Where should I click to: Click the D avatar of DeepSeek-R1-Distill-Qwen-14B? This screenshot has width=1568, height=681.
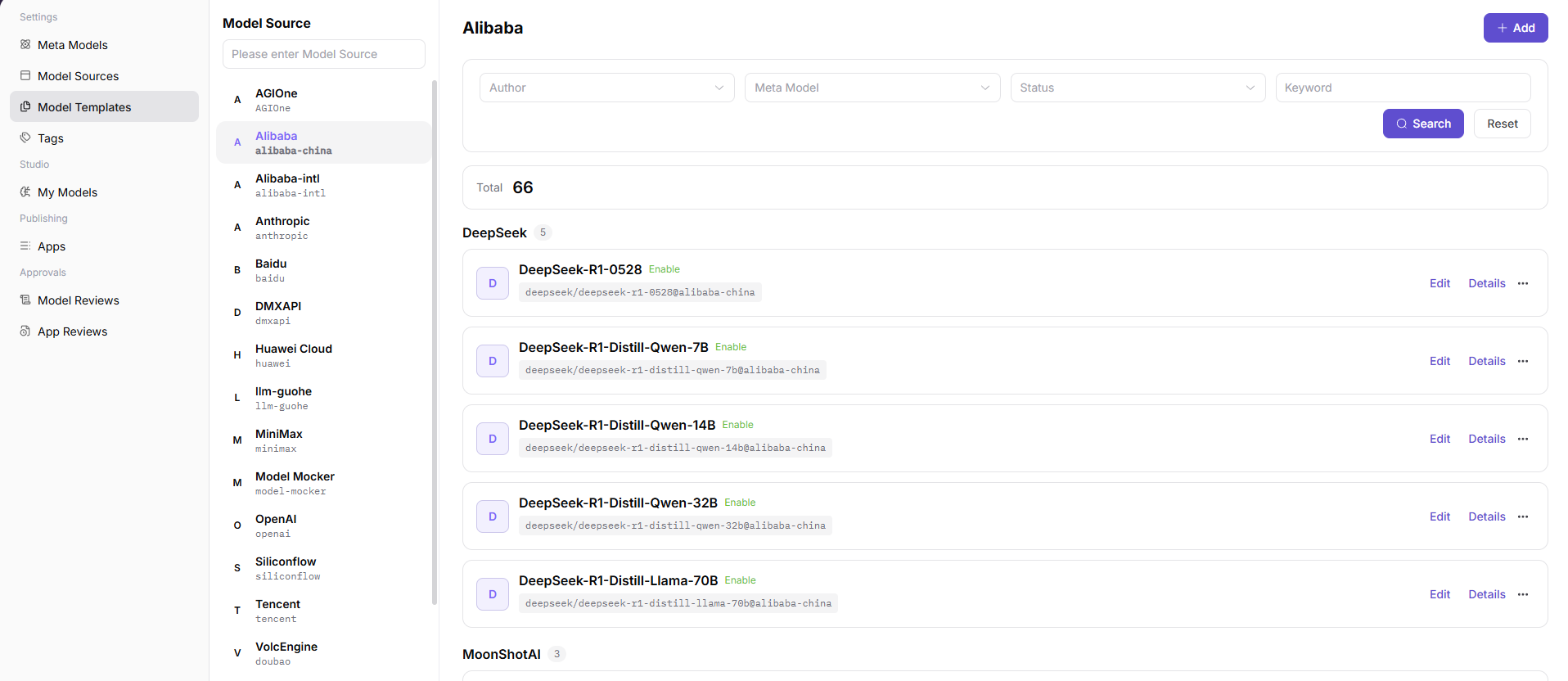(x=493, y=439)
